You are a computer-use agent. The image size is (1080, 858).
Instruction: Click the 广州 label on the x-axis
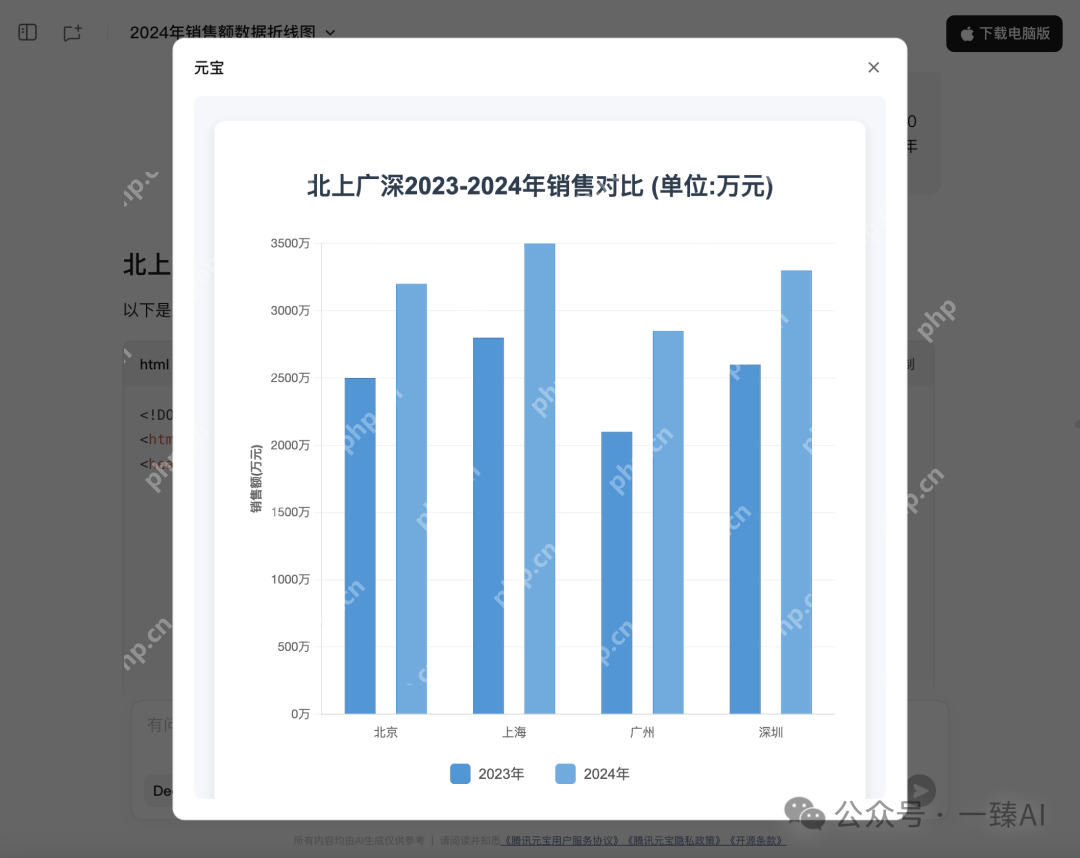tap(642, 732)
